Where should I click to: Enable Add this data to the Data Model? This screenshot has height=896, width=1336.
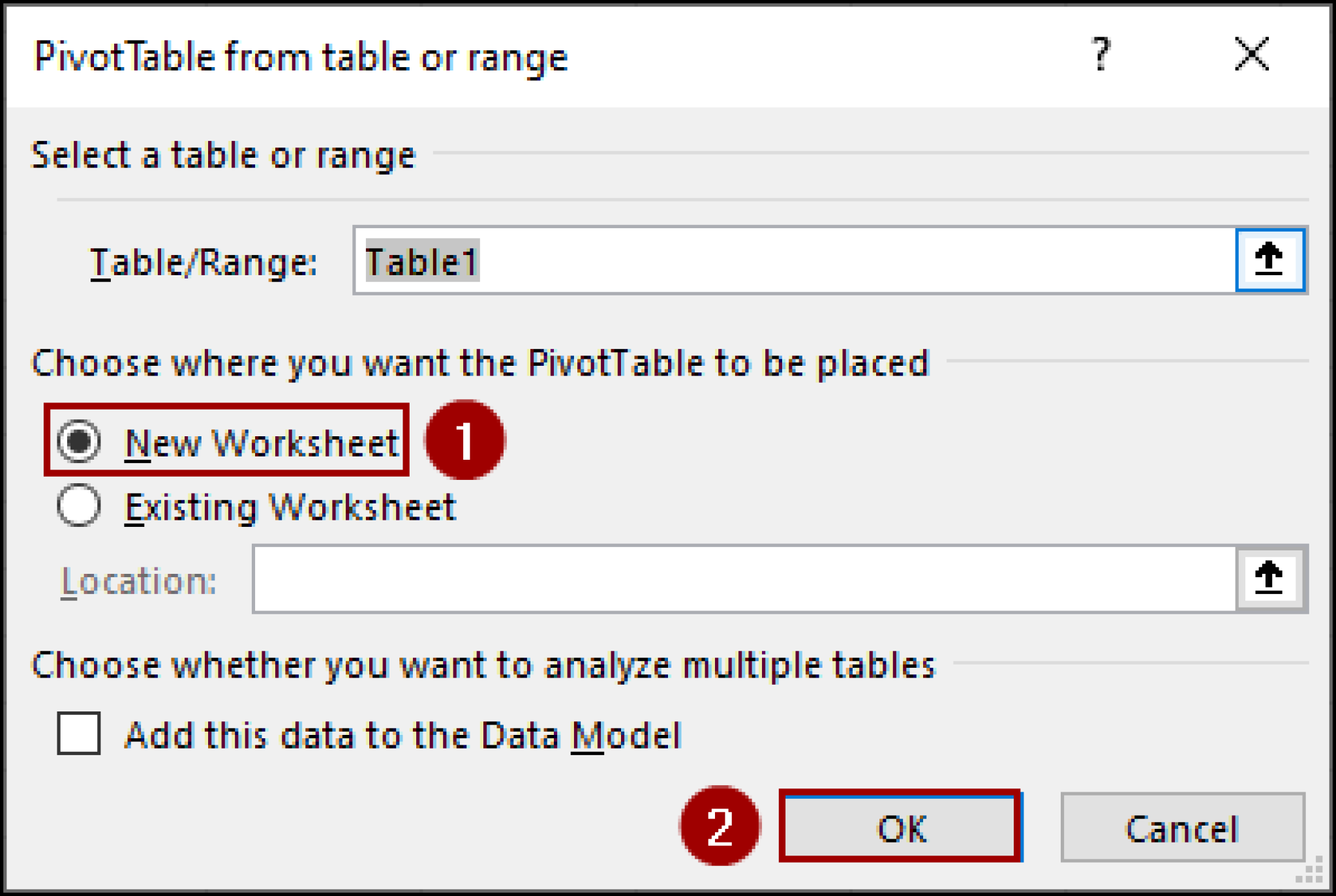[x=80, y=735]
